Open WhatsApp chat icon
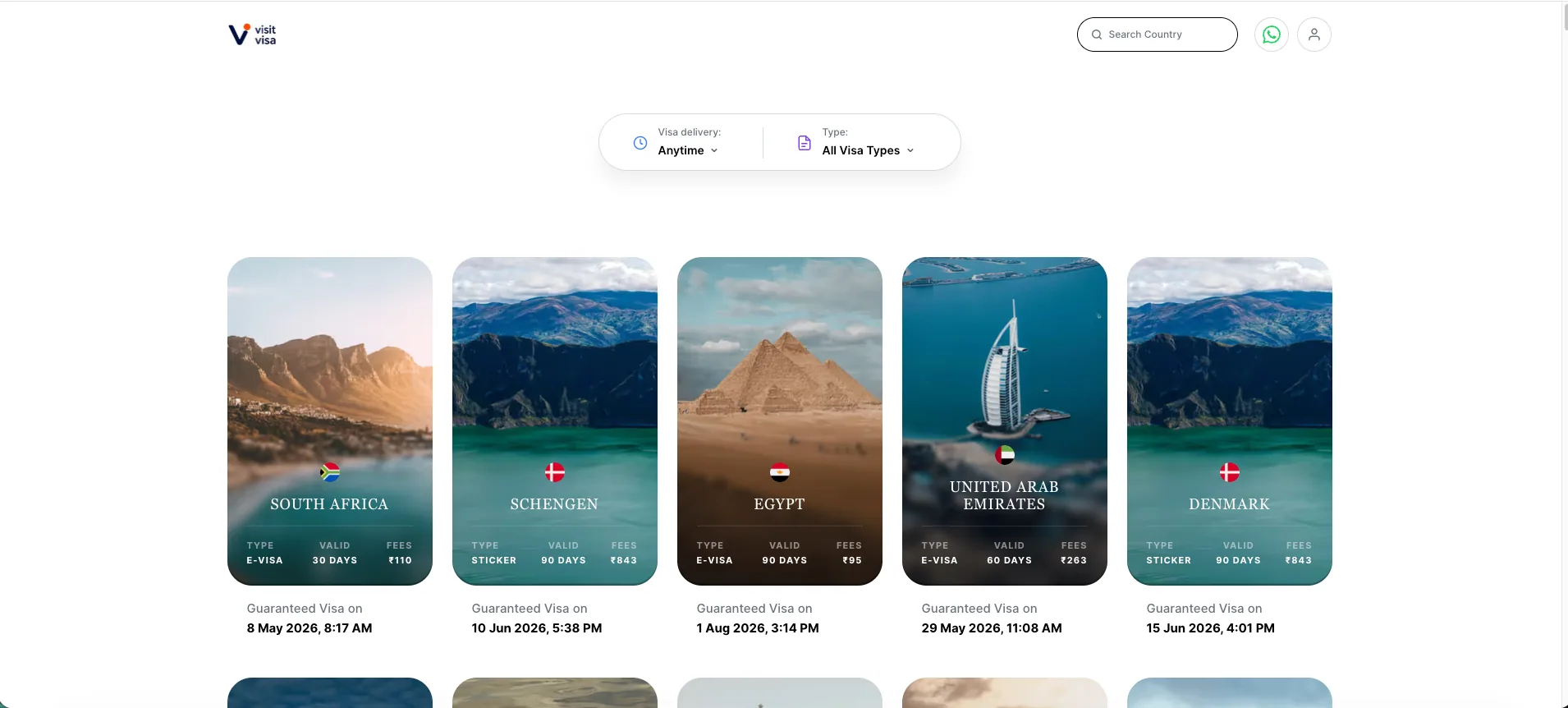Screen dimensions: 1568x708 (x=1271, y=34)
